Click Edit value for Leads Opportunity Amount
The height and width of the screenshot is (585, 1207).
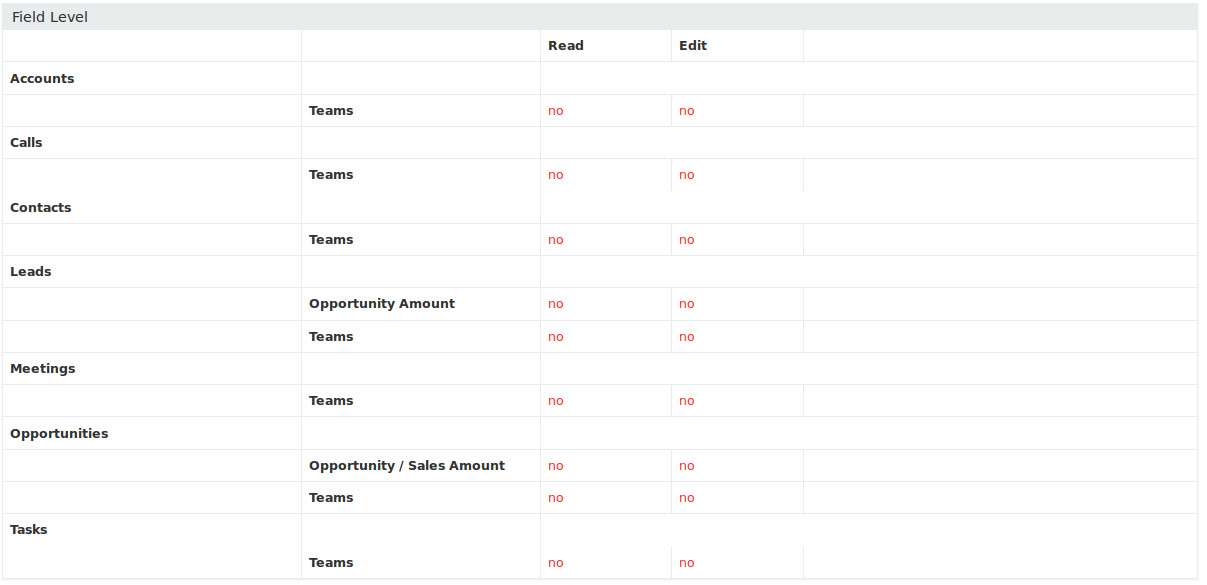687,304
